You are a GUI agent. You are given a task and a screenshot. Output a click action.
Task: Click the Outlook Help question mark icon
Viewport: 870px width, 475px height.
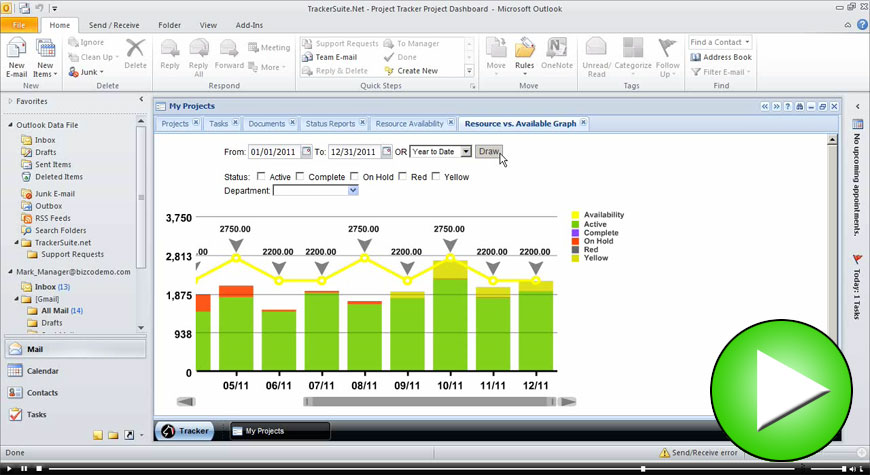862,25
